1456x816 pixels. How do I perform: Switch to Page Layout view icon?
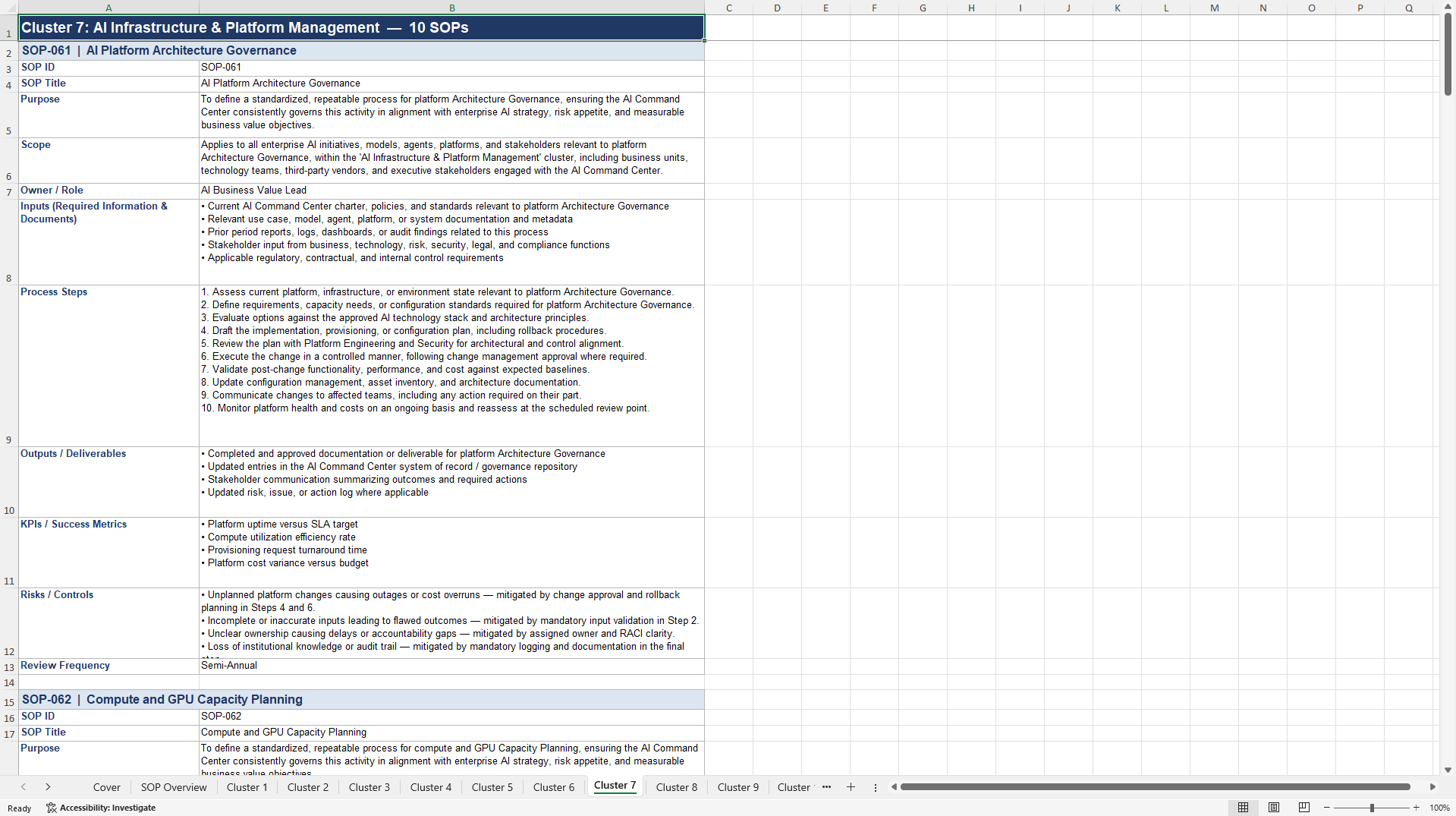point(1274,808)
